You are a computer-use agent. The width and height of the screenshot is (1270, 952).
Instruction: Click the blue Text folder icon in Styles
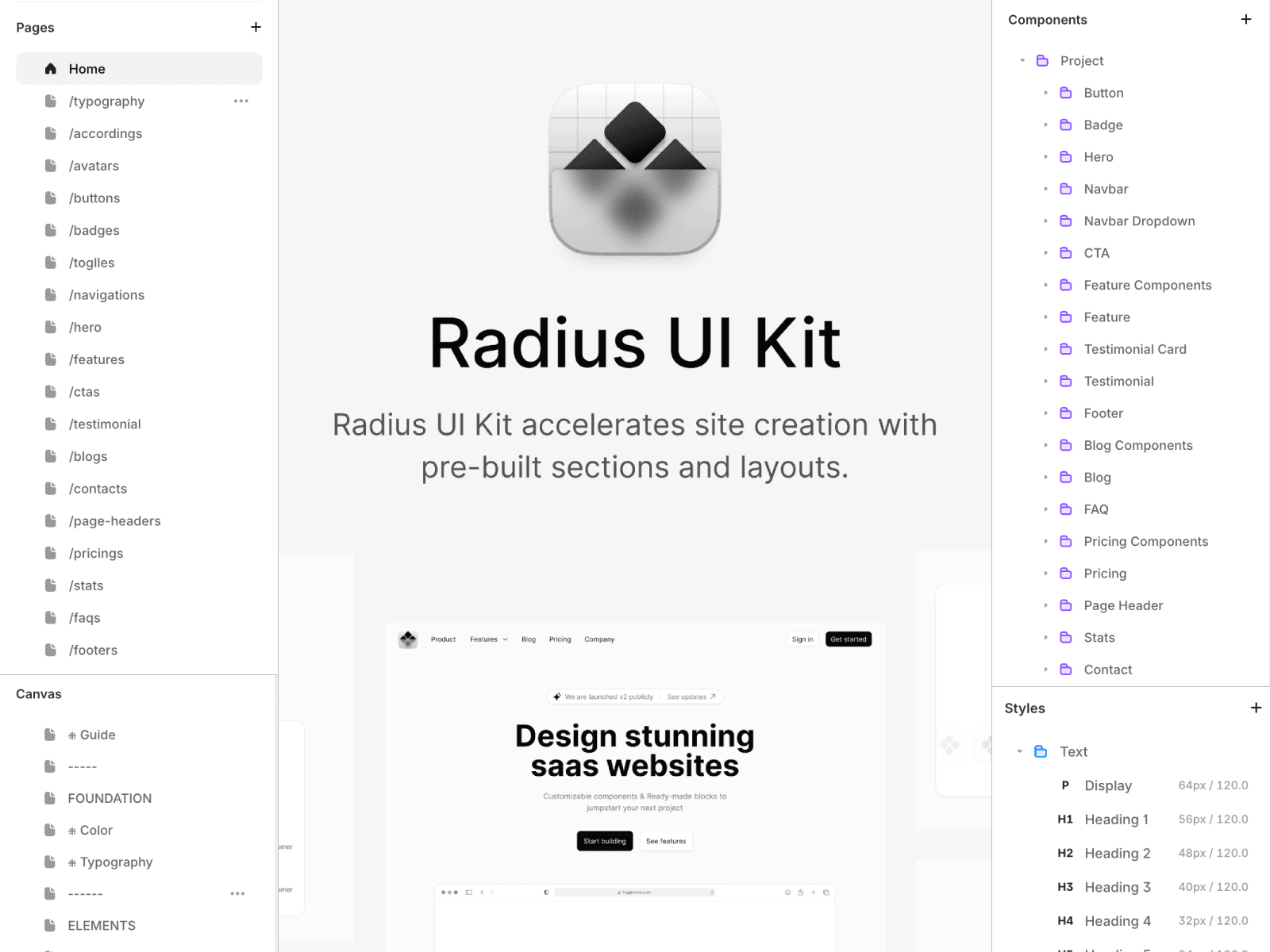[x=1042, y=751]
